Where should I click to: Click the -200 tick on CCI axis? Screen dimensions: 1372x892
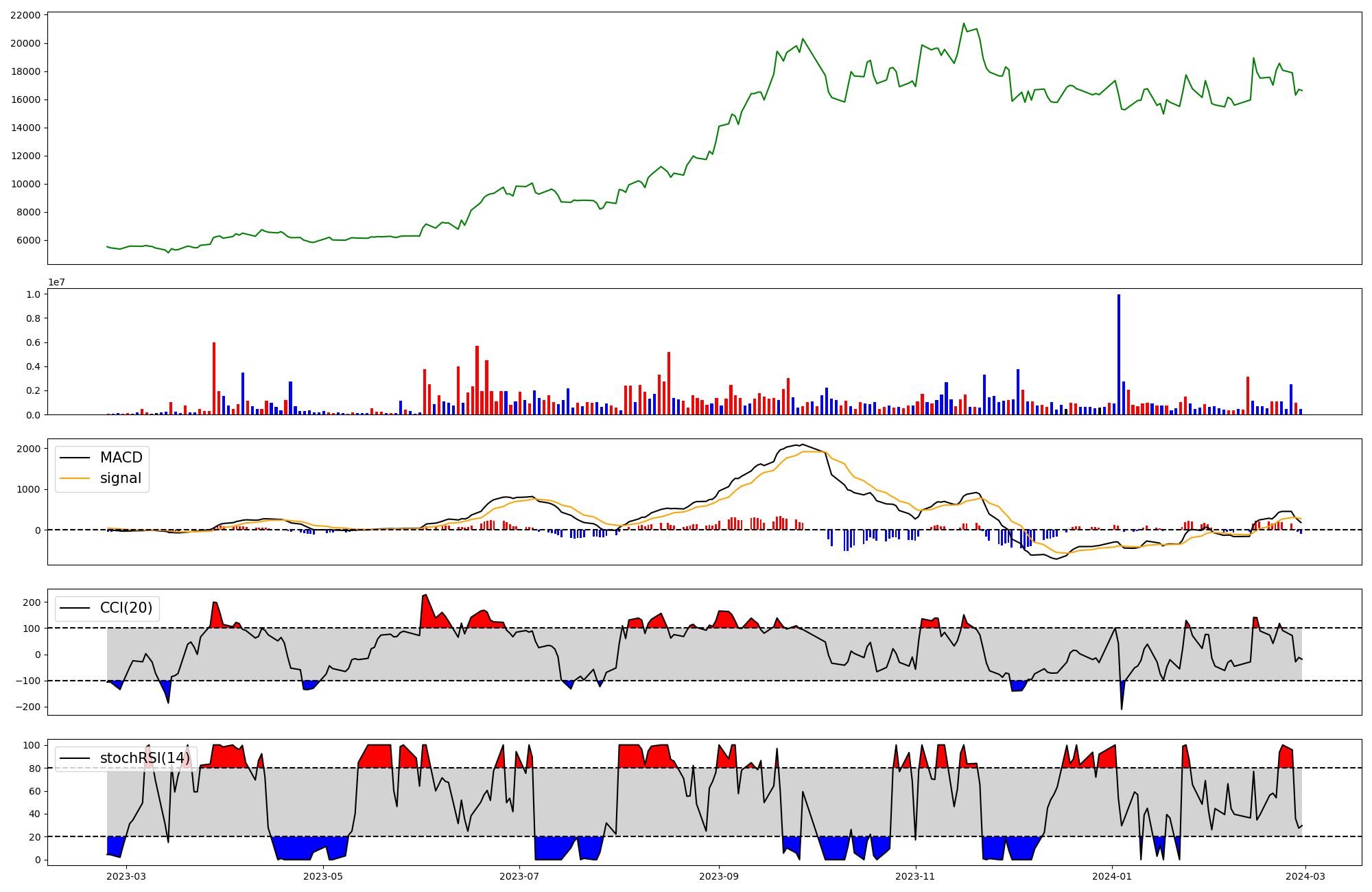pyautogui.click(x=27, y=707)
